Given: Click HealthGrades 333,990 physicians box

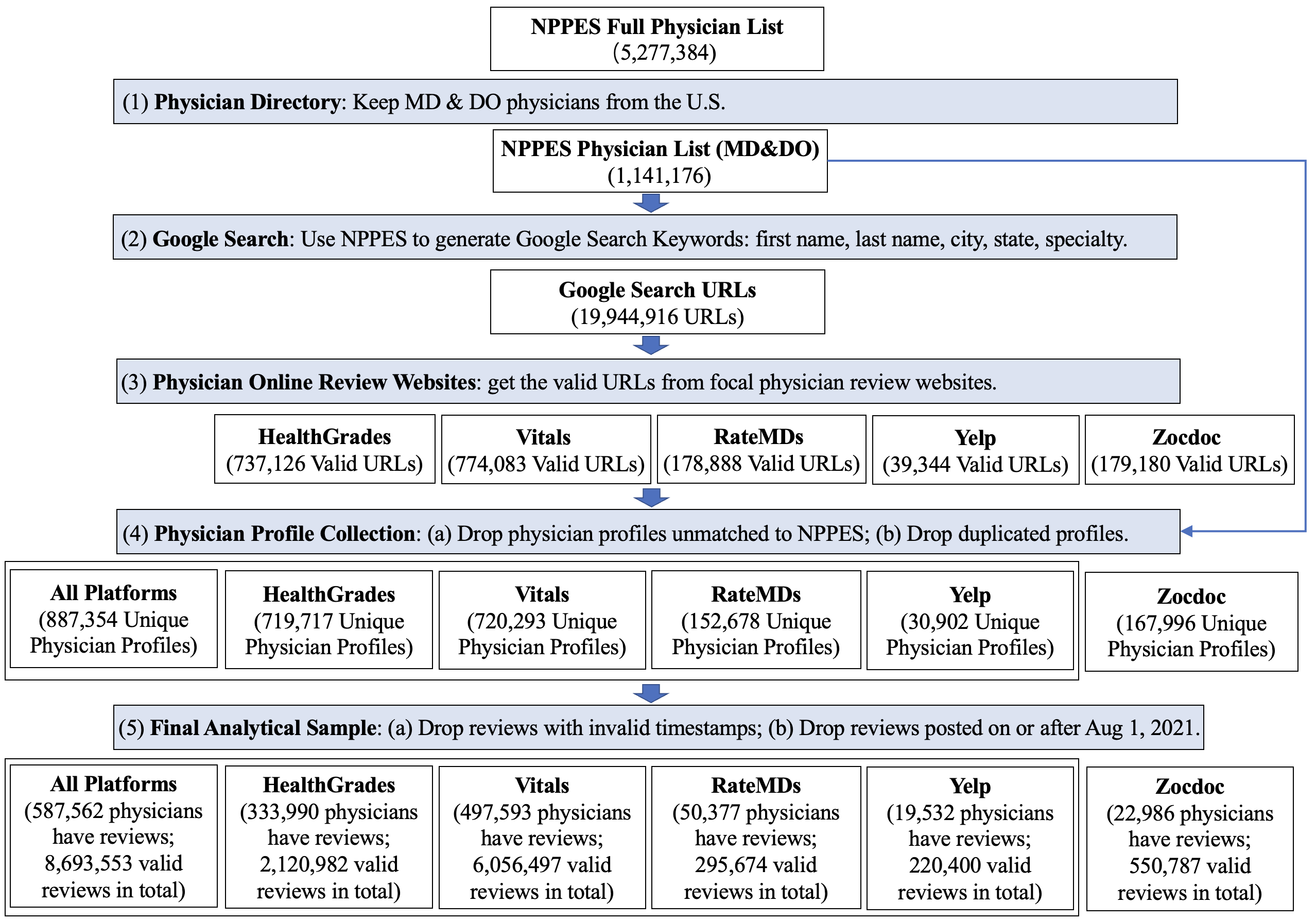Looking at the screenshot, I should (328, 837).
